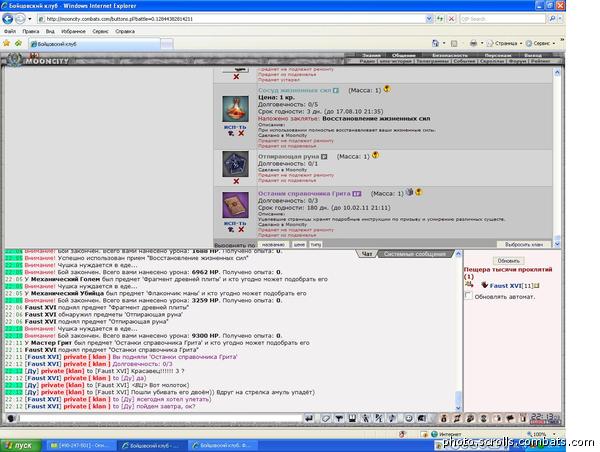The height and width of the screenshot is (452, 600).
Task: Click the Сосуд жизненных сил item thumbnail
Action: click(235, 109)
